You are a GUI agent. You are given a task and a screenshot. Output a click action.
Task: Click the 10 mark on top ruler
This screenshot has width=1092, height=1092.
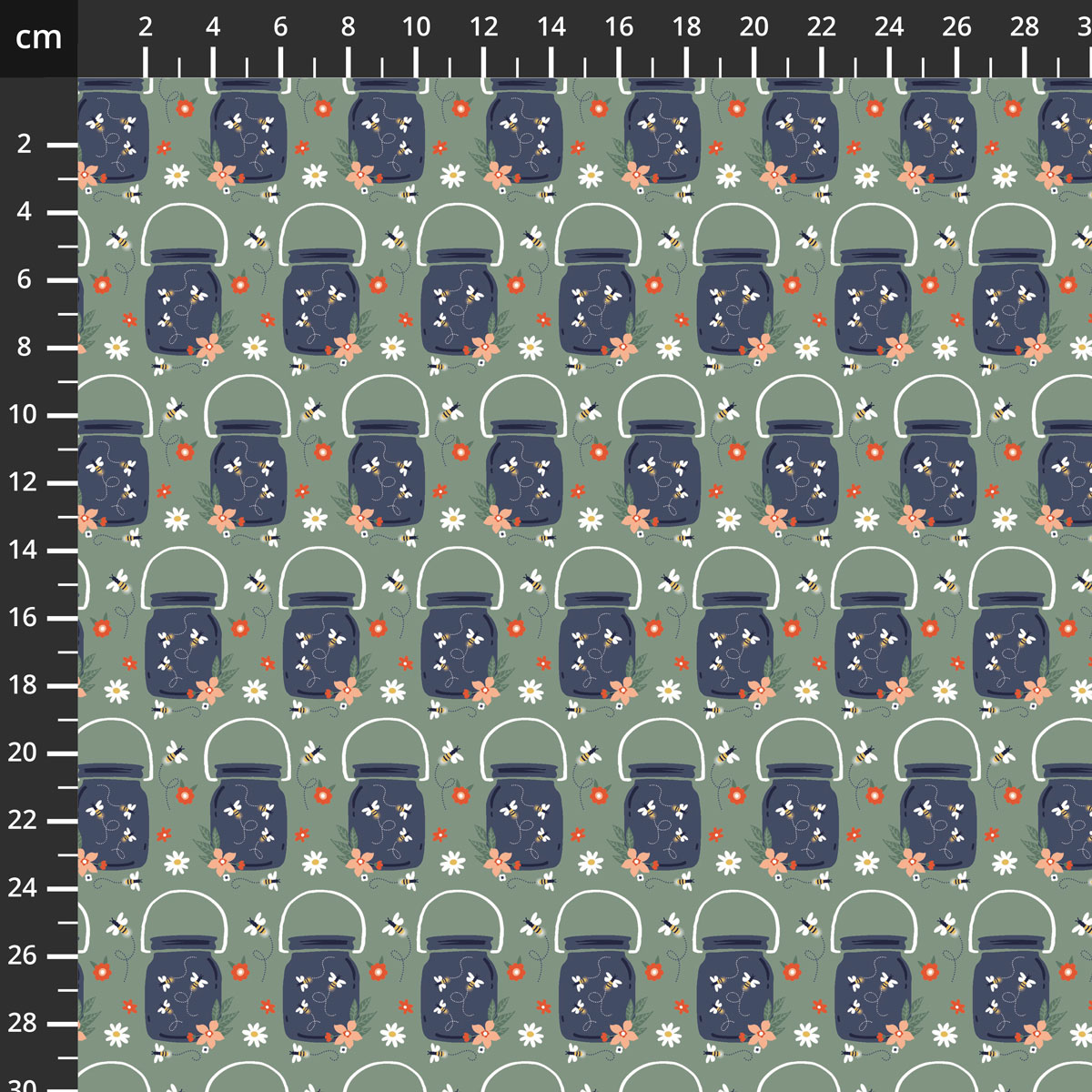coord(416,27)
